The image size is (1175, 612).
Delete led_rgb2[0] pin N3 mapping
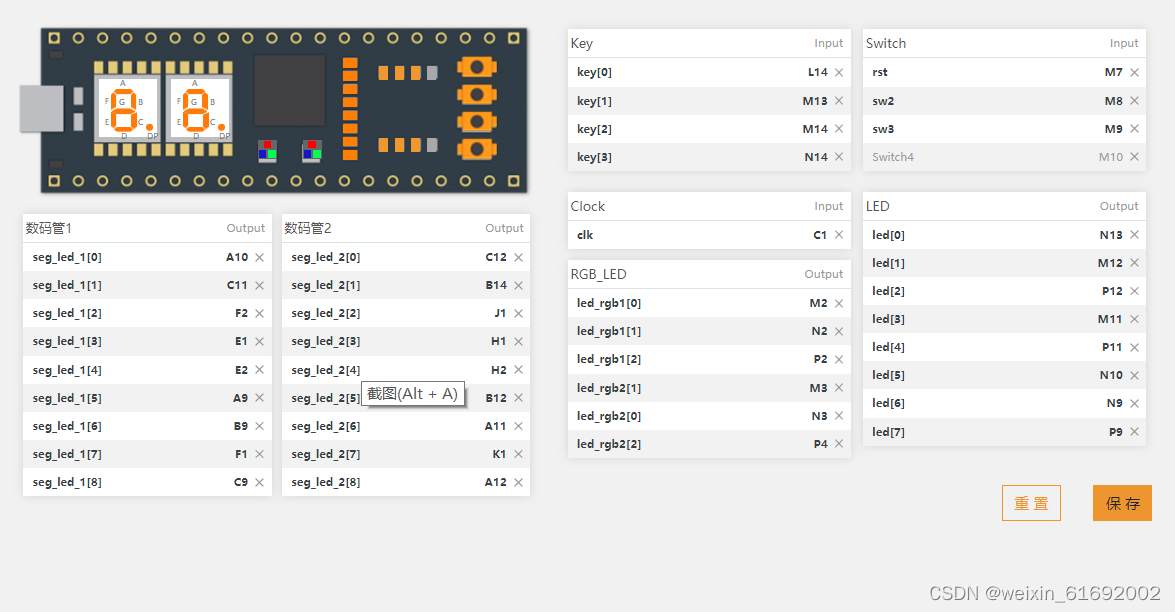pos(839,416)
